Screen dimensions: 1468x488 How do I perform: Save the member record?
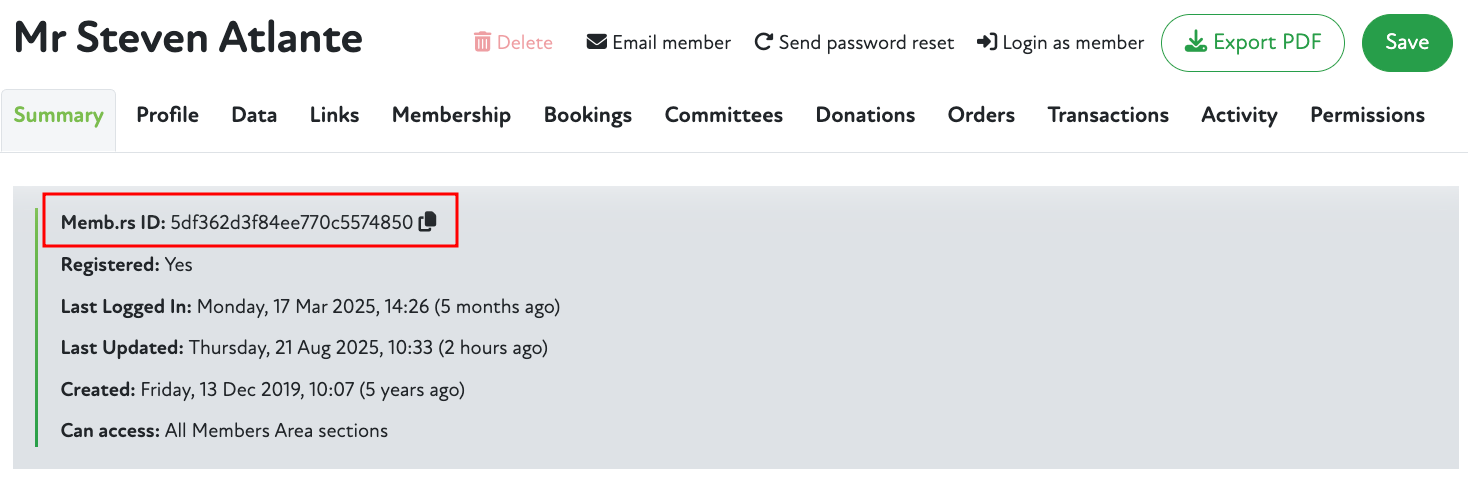point(1406,42)
